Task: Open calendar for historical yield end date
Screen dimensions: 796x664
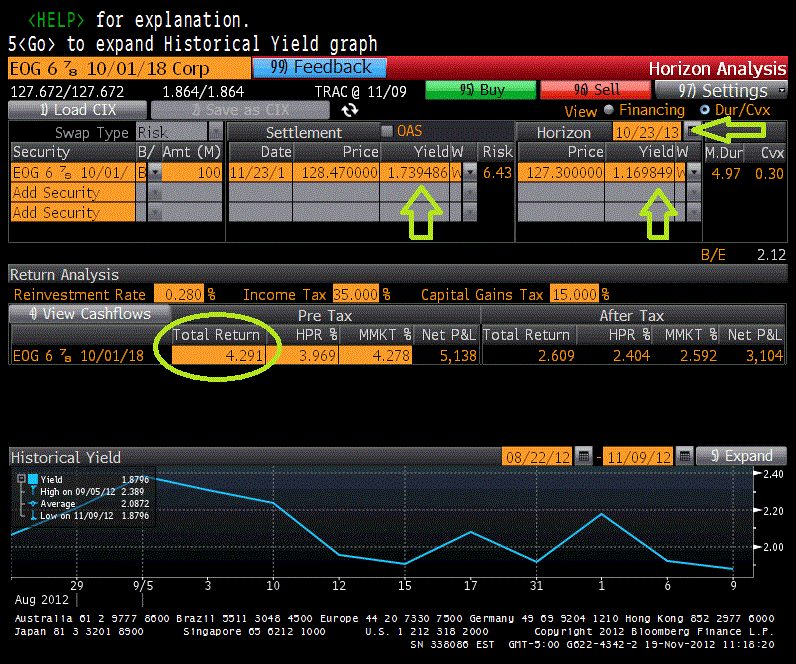Action: click(x=685, y=456)
